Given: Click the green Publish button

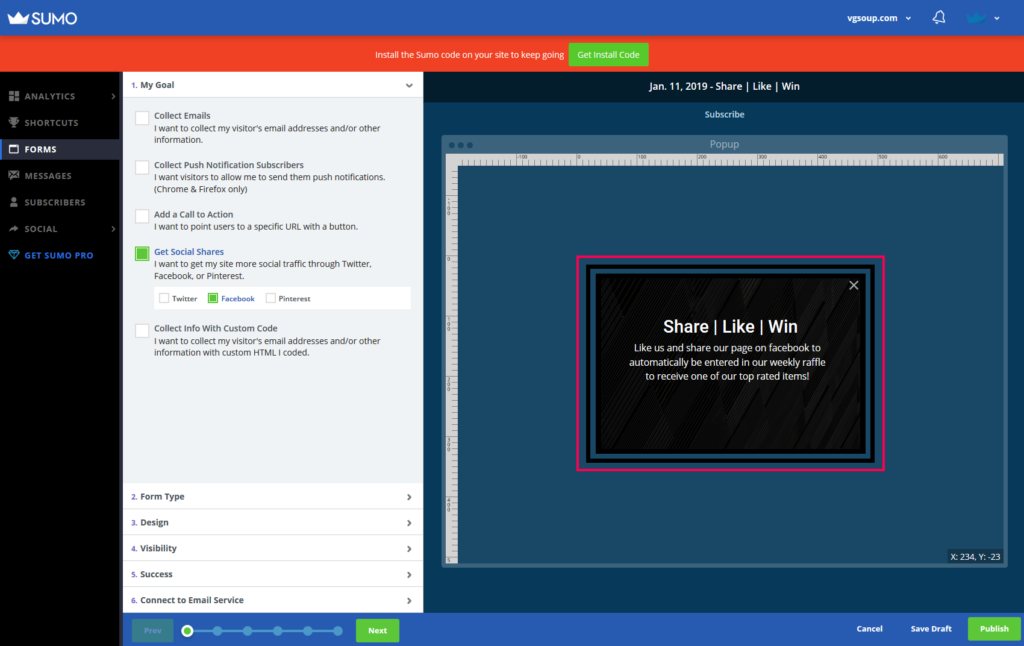Looking at the screenshot, I should pyautogui.click(x=993, y=629).
